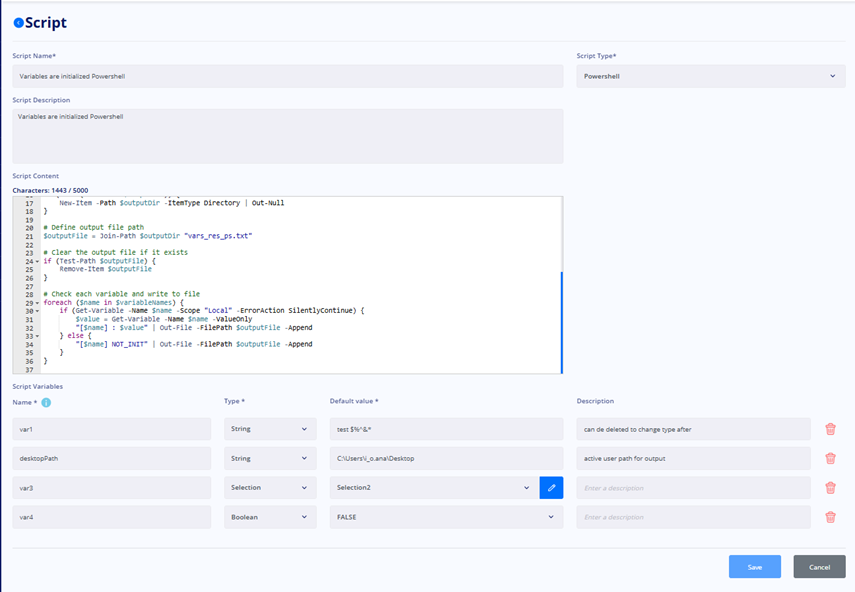This screenshot has height=592, width=855.
Task: Click the var3 name field
Action: coord(112,487)
